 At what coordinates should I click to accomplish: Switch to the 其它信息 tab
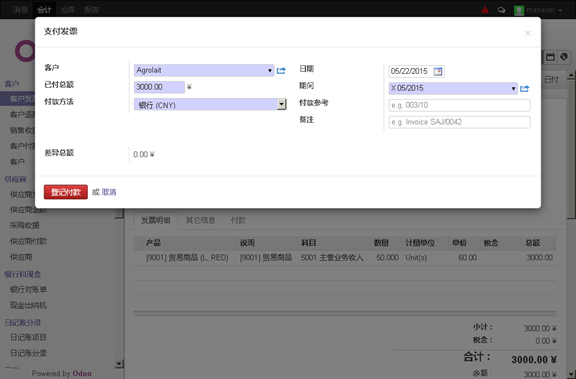pos(200,220)
